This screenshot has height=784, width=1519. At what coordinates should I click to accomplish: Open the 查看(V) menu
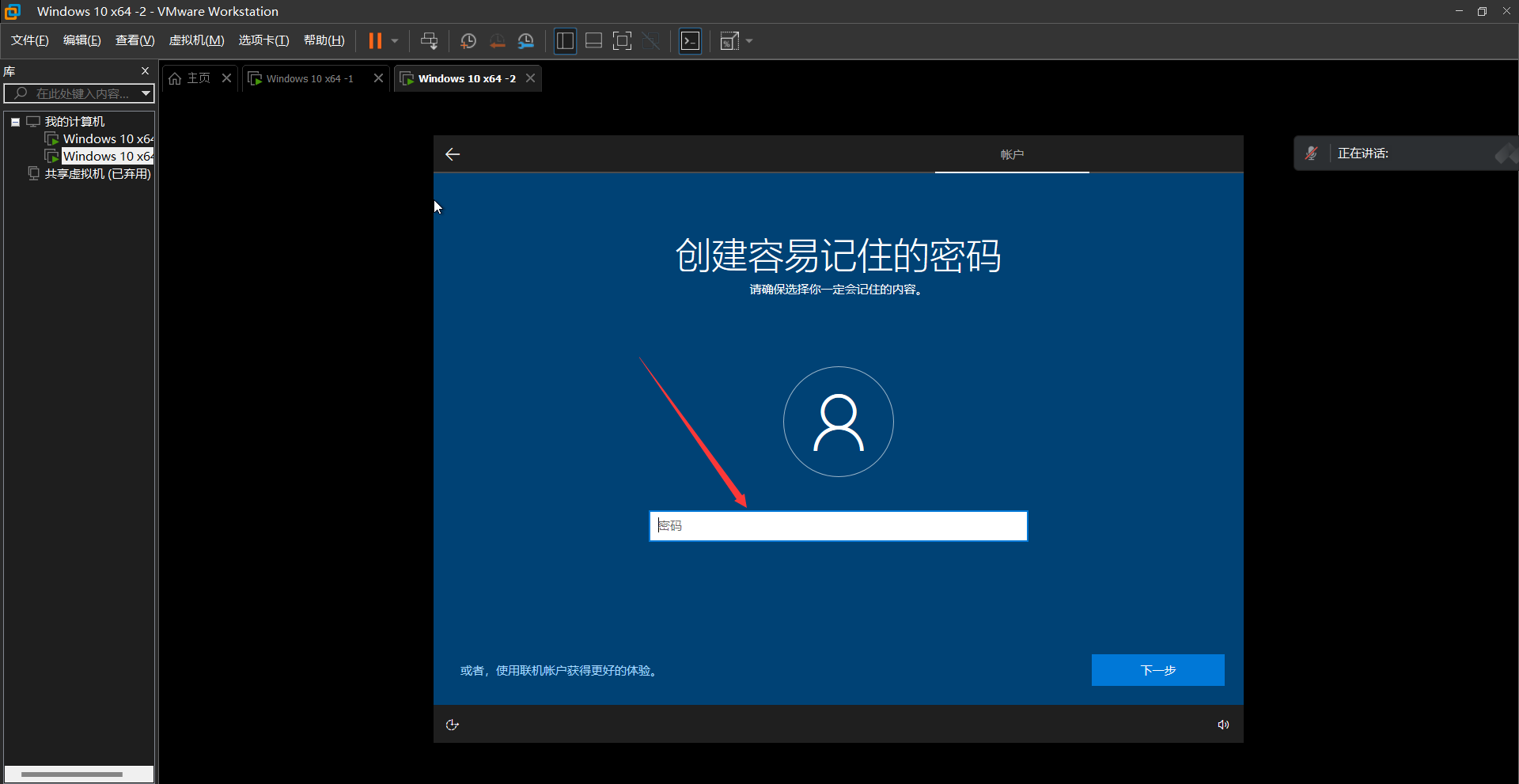pyautogui.click(x=135, y=40)
